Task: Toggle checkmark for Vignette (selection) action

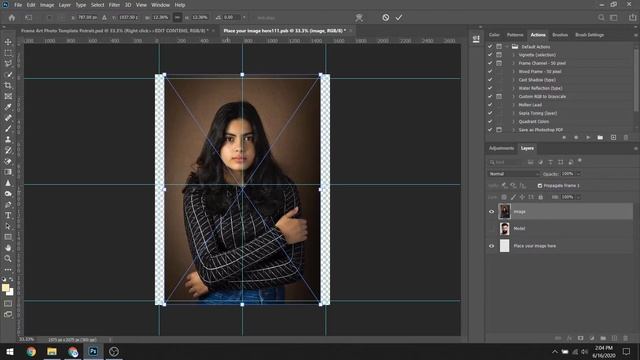Action: pos(490,55)
